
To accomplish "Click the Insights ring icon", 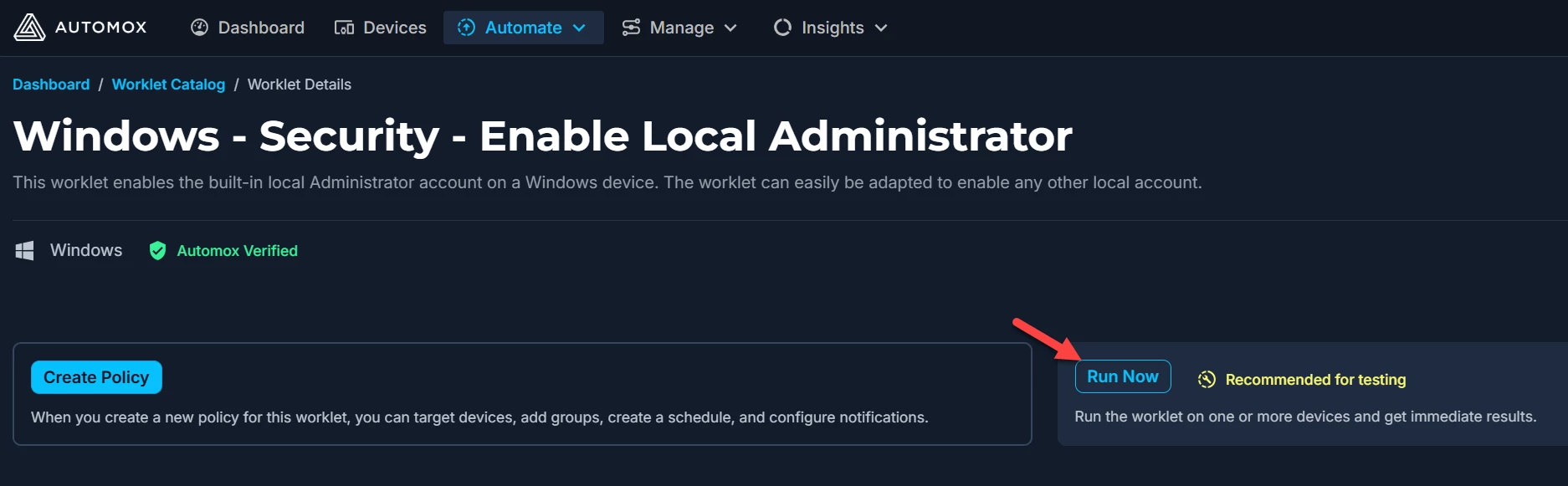I will coord(782,28).
